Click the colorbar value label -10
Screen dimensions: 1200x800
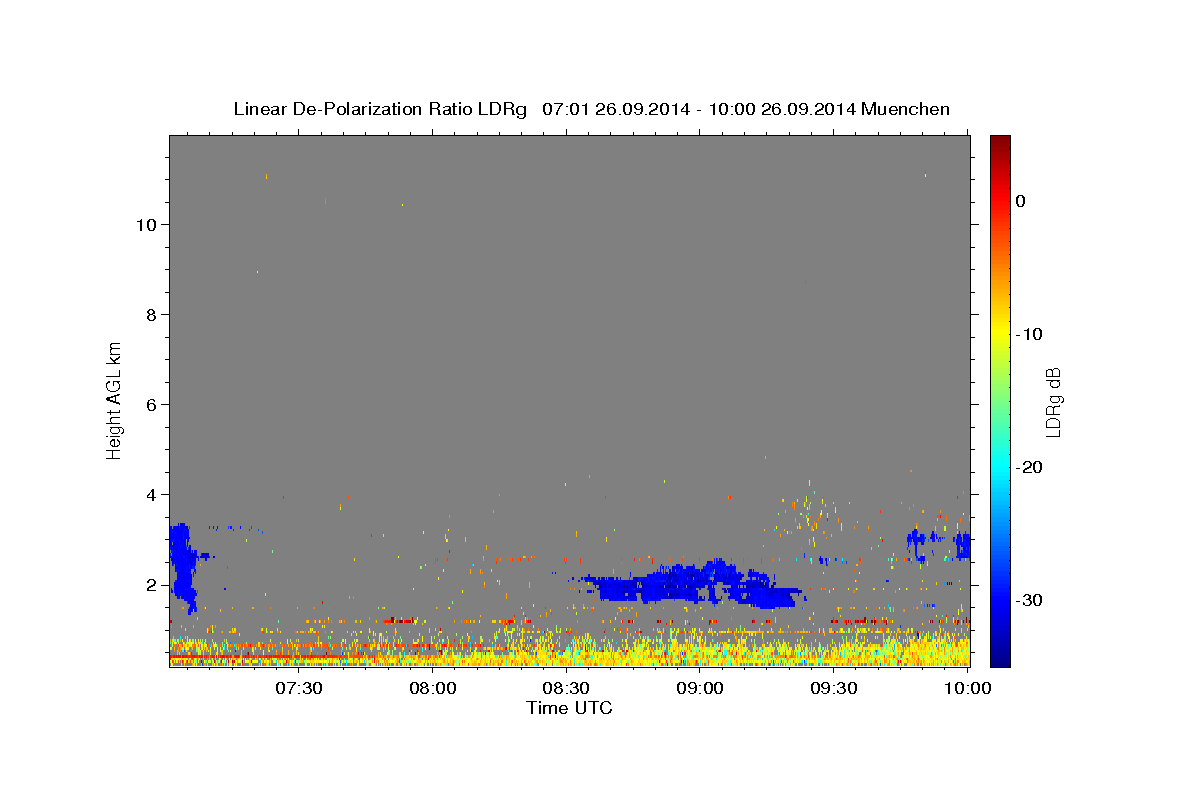[x=1030, y=334]
